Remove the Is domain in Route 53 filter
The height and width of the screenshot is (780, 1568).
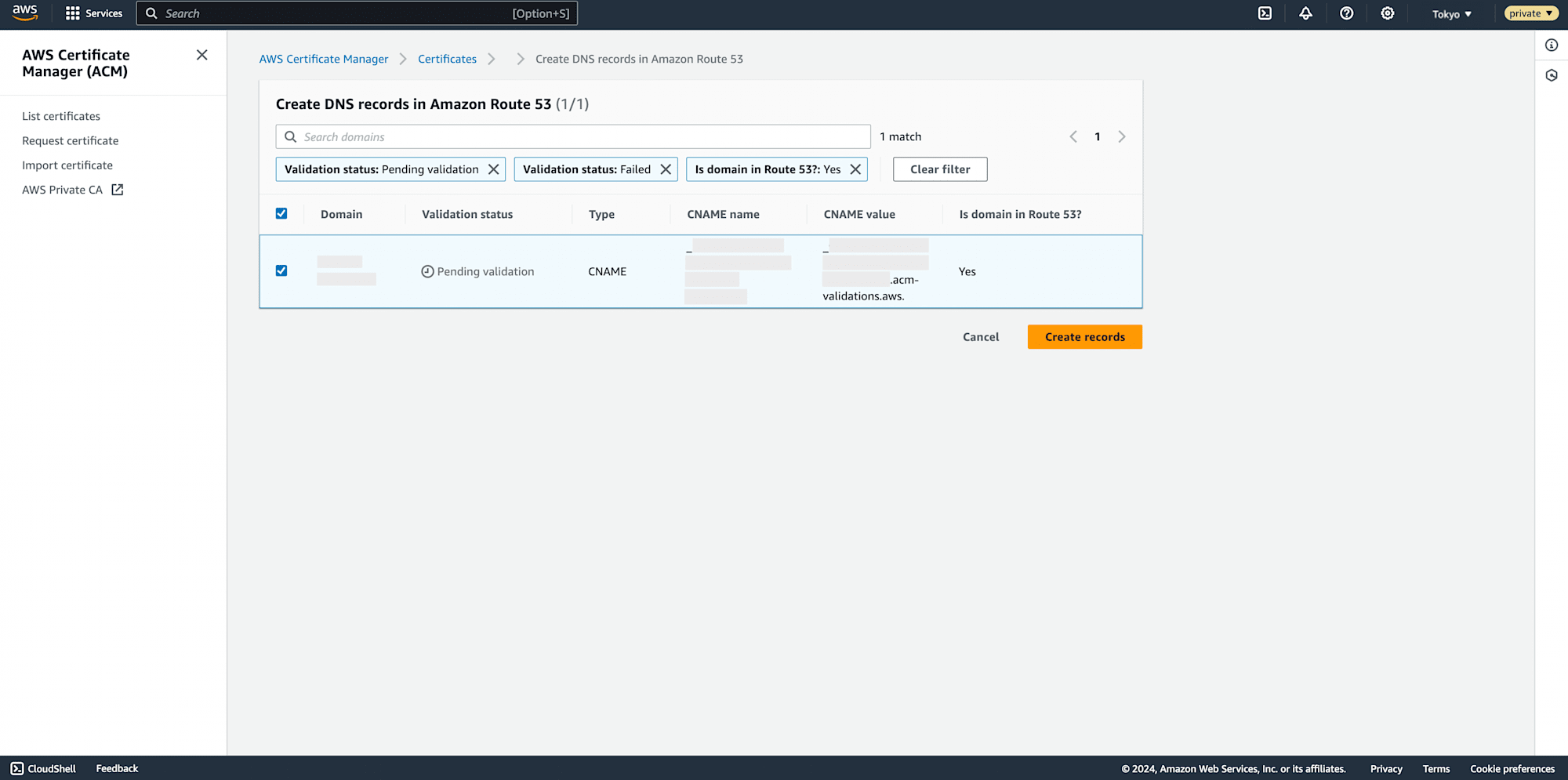(x=855, y=169)
